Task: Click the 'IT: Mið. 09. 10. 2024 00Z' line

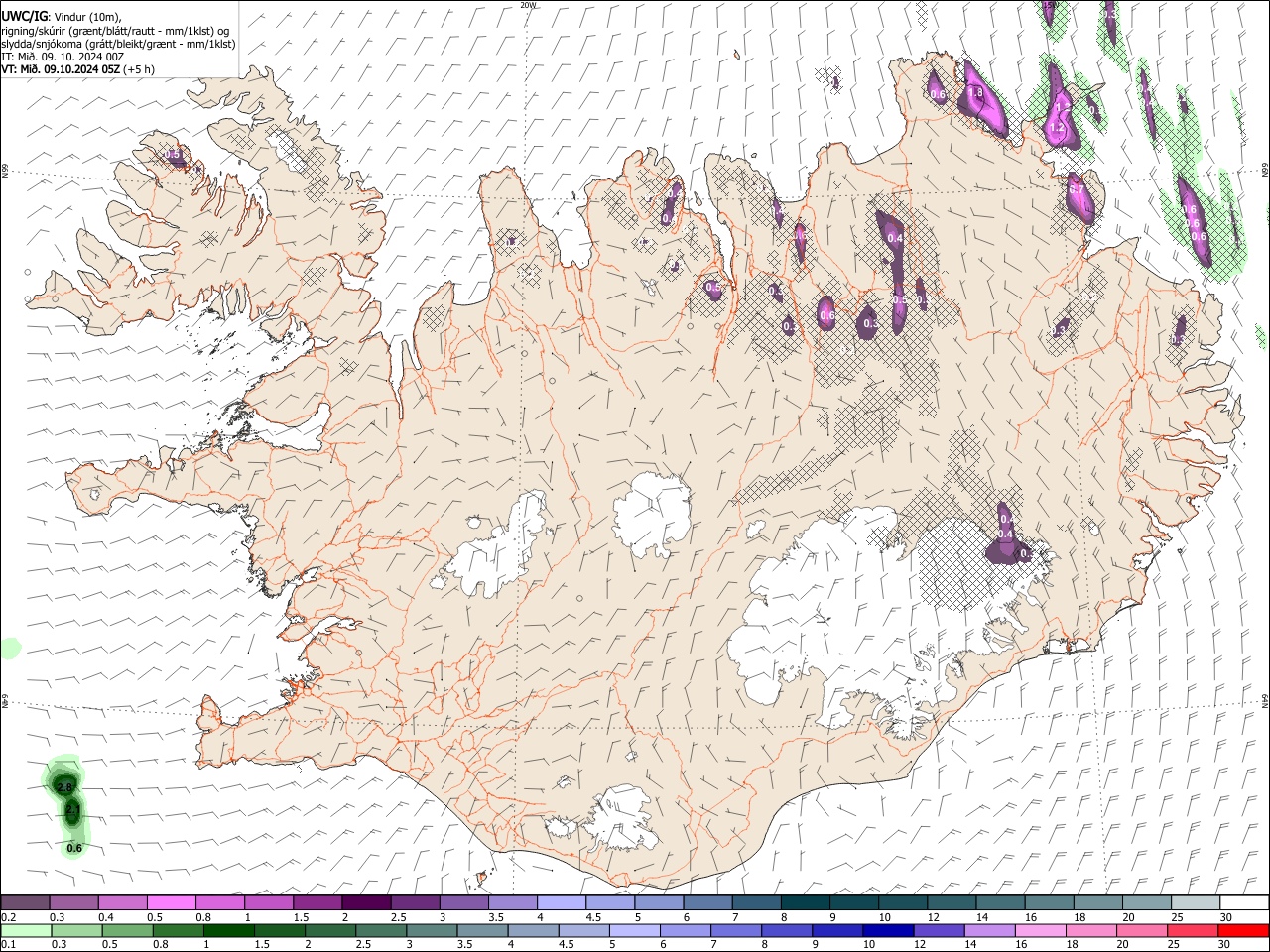Action: tap(63, 57)
